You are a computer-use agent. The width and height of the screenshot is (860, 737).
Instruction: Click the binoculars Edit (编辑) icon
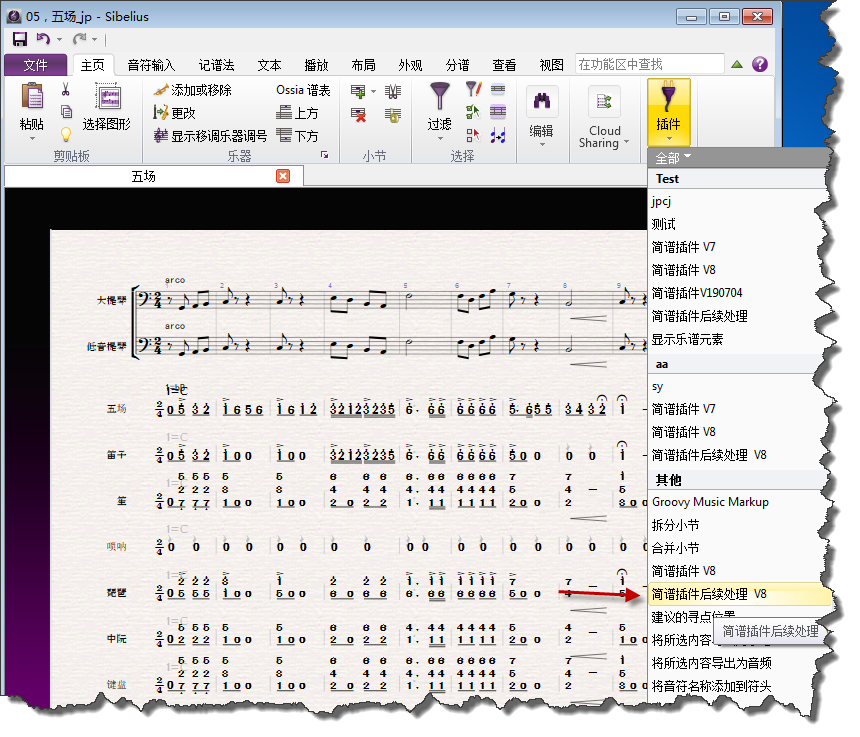point(541,102)
